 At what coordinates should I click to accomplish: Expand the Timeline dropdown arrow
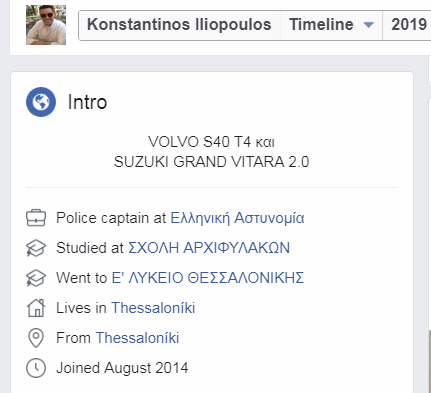coord(368,25)
